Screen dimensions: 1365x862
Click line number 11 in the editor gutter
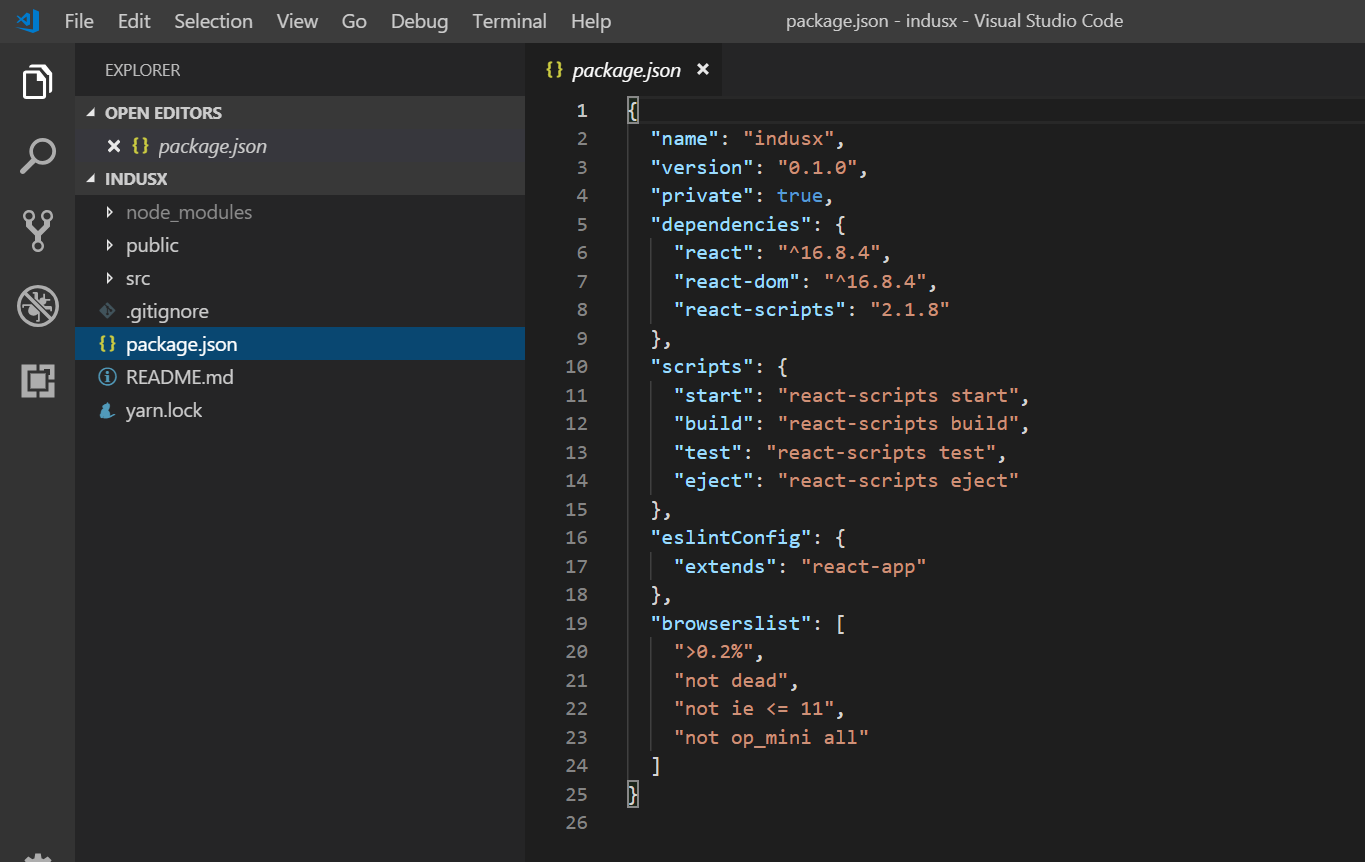(x=577, y=395)
